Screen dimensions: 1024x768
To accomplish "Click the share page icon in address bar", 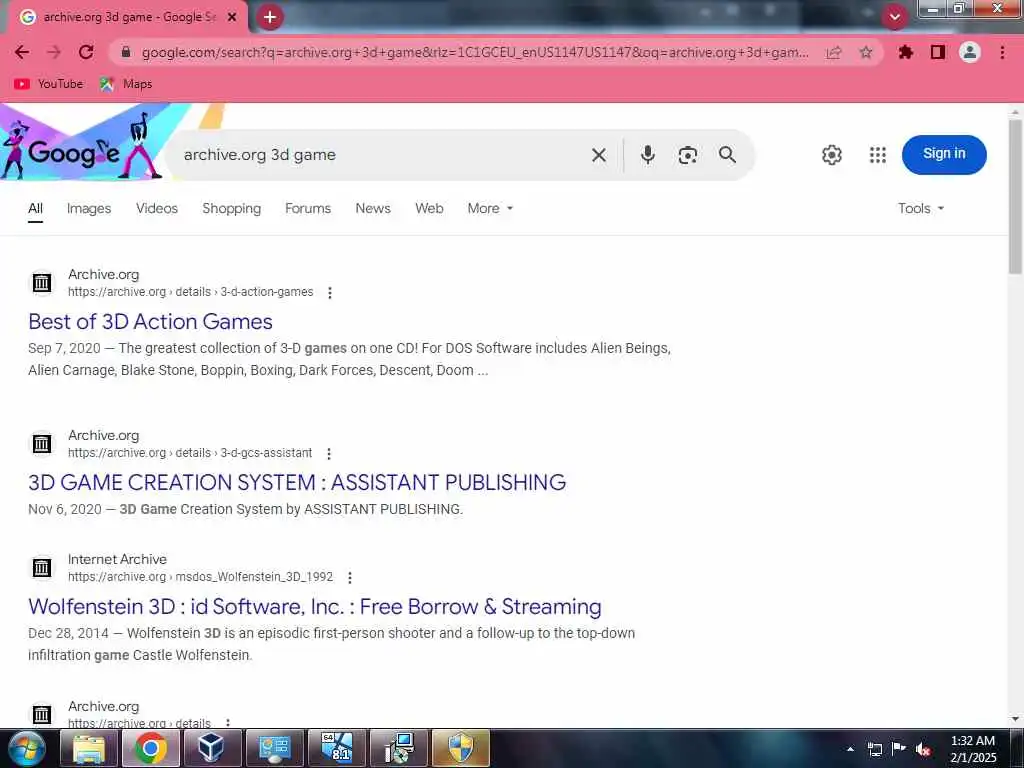I will point(833,52).
